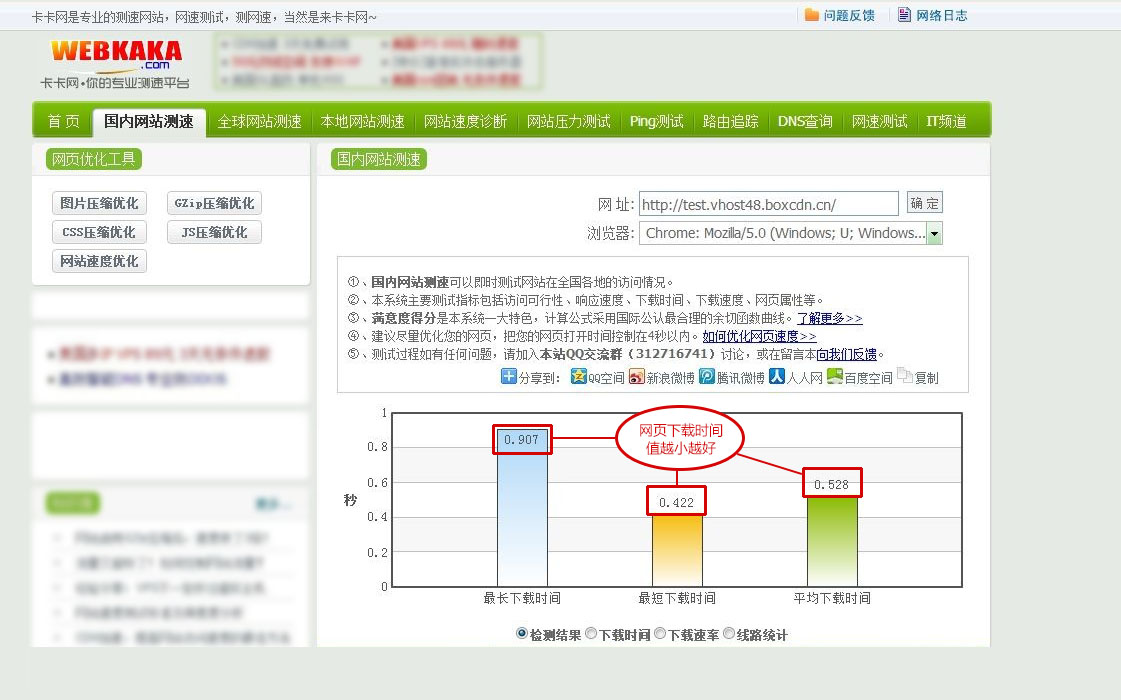1121x700 pixels.
Task: Open the 浏览器 dropdown arrow
Action: pyautogui.click(x=934, y=233)
